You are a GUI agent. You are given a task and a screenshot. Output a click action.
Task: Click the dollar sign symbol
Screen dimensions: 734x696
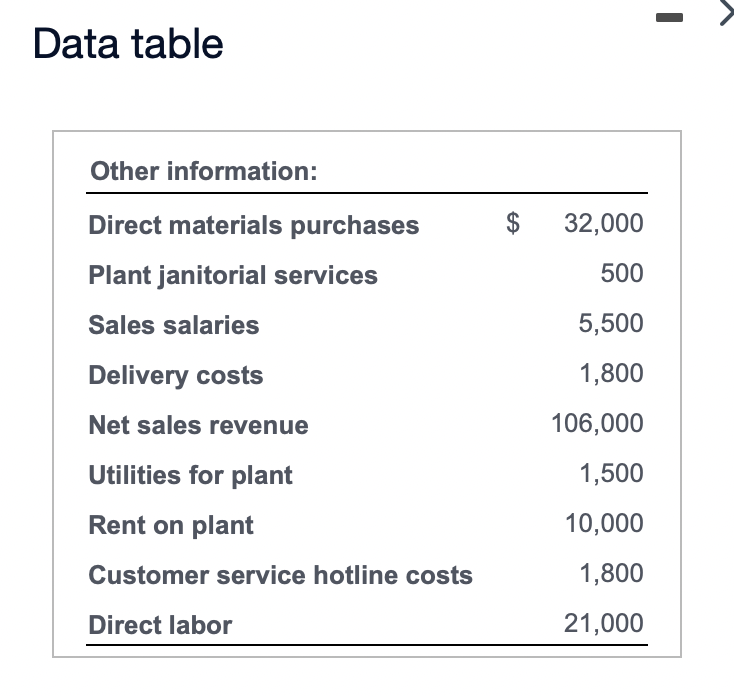514,223
